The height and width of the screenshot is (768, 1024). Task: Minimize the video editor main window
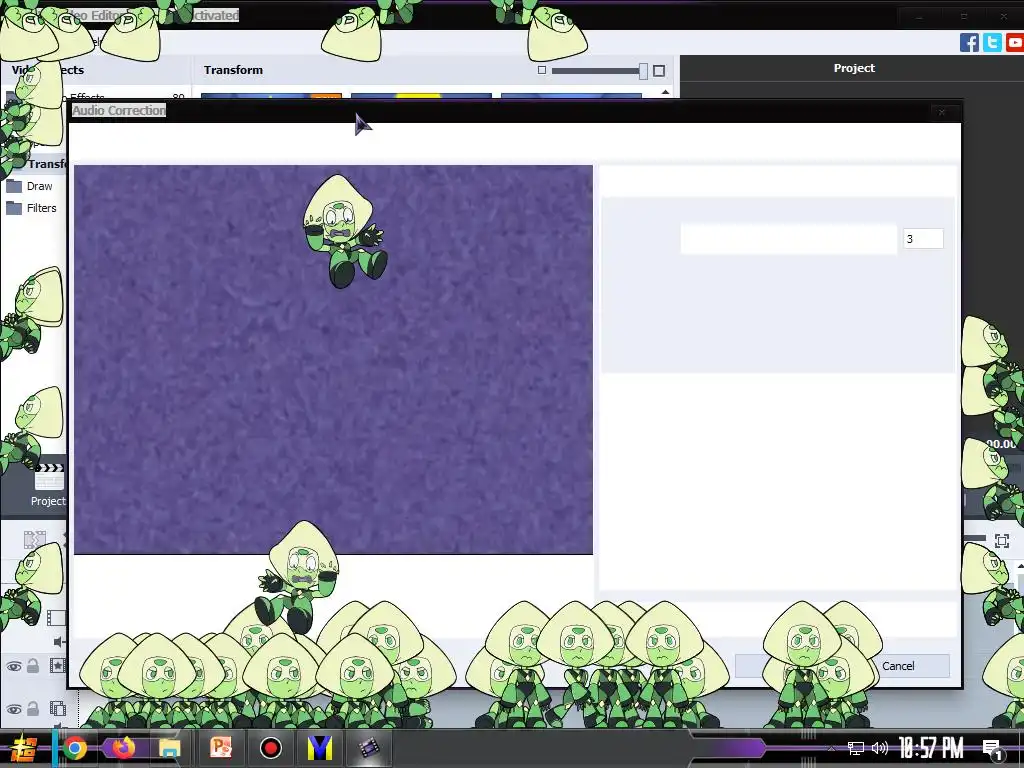point(919,16)
